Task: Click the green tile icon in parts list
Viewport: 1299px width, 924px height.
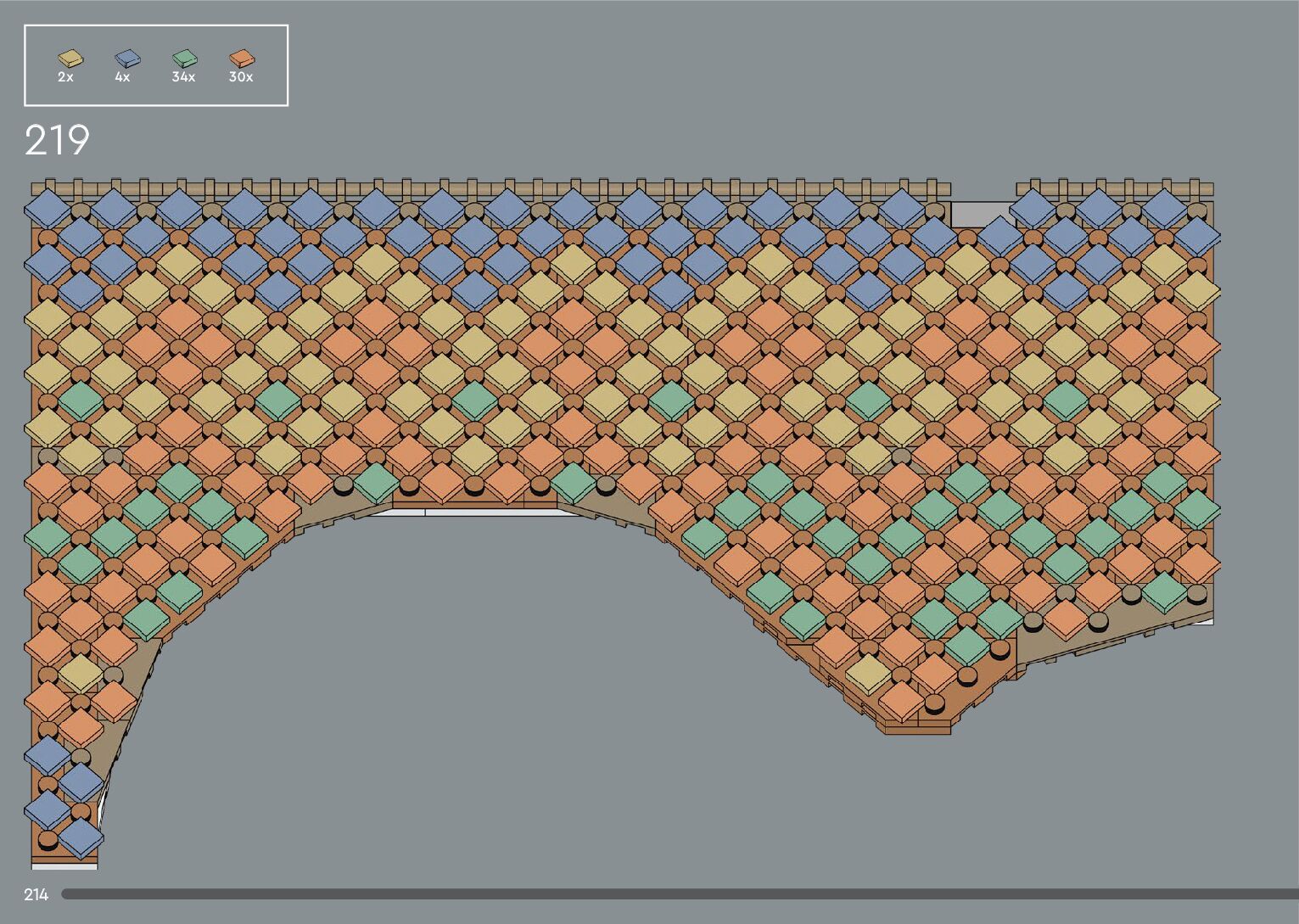Action: [184, 59]
